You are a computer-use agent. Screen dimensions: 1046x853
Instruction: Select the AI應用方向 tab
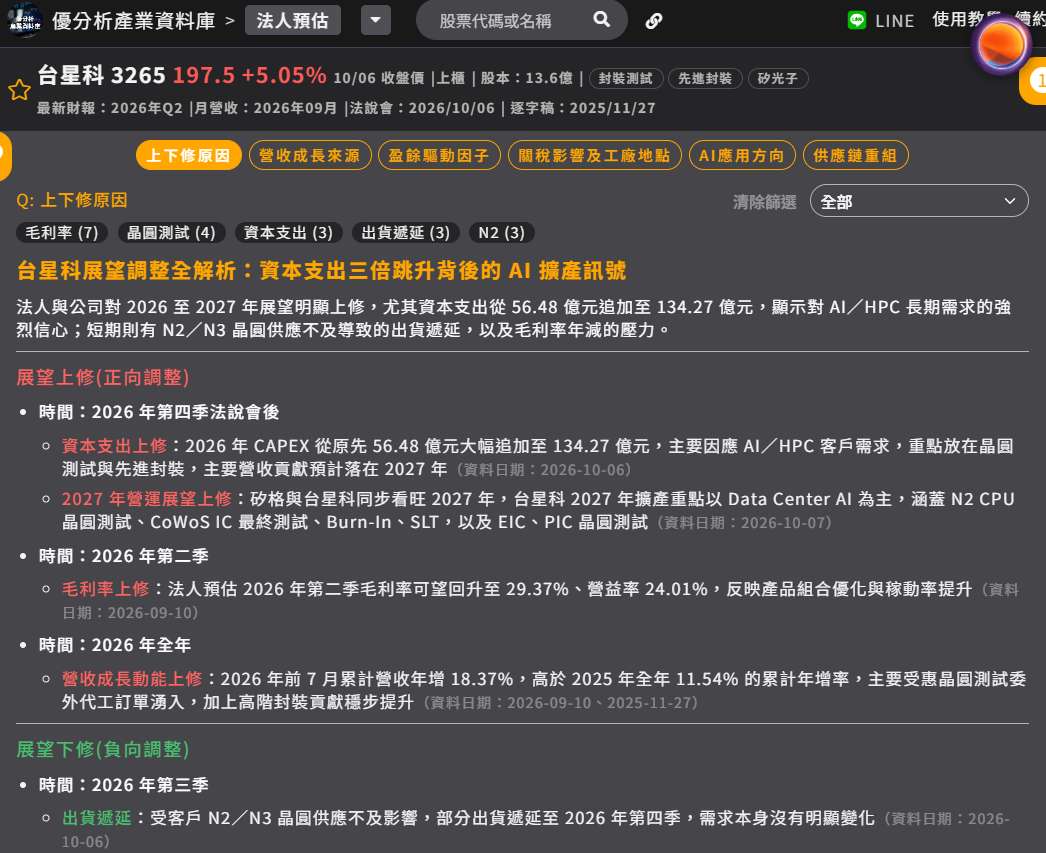[742, 155]
